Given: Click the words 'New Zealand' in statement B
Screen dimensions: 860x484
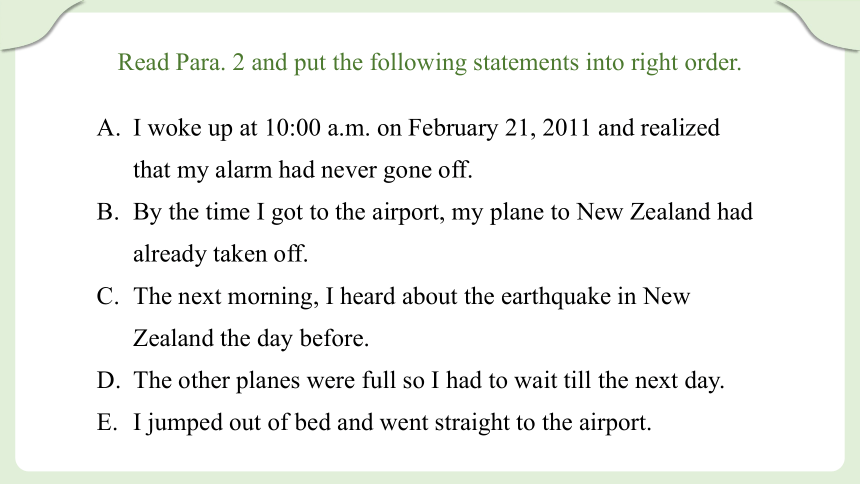Looking at the screenshot, I should click(643, 212).
